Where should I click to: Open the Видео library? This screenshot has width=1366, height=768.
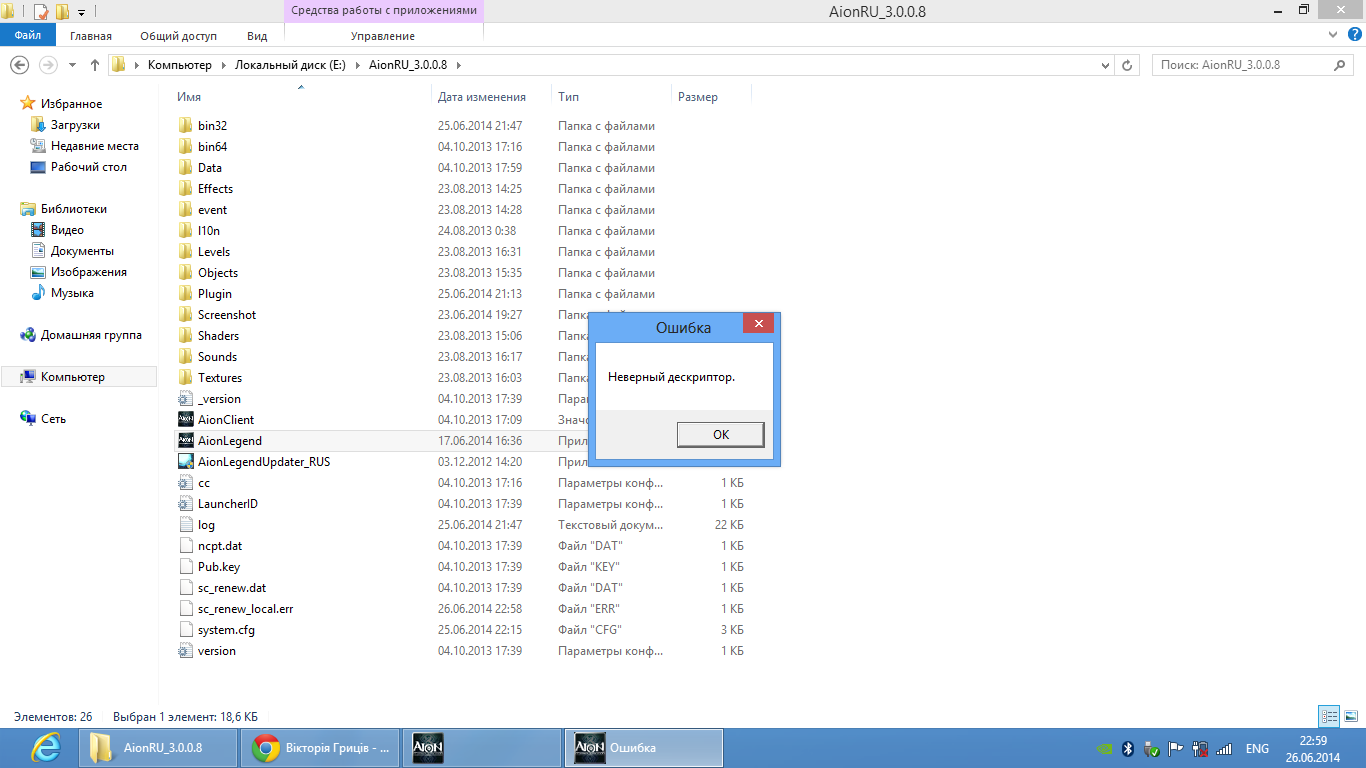pyautogui.click(x=67, y=230)
